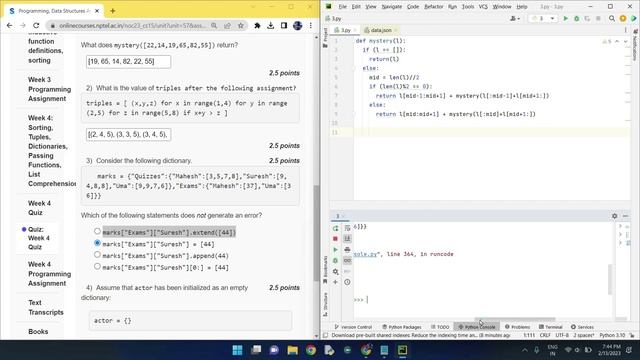The image size is (640, 360).
Task: Add a new console with plus icon
Action: (x=336, y=282)
